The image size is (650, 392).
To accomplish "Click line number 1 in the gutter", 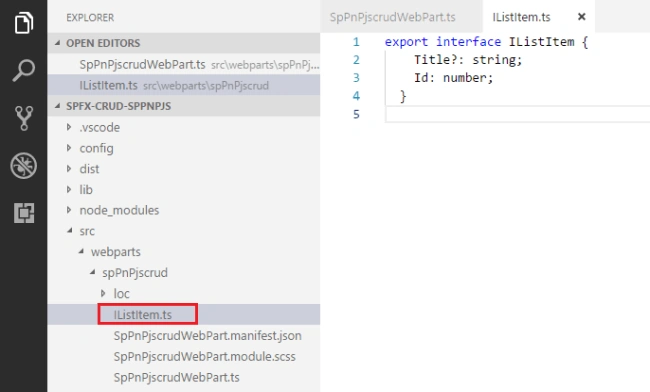I will click(356, 42).
